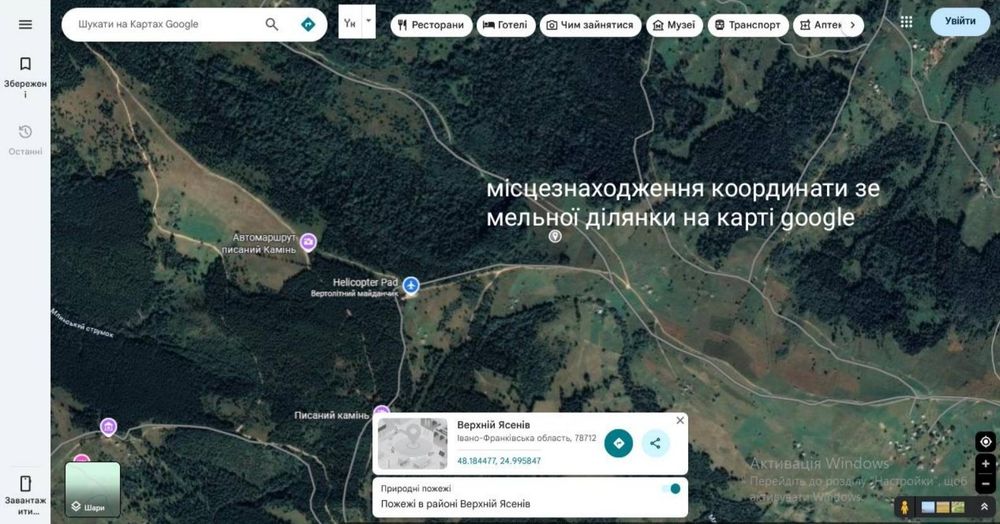Open Пожежі в районі Верхній Ясенів
Screen dimensions: 1000x524
coord(455,504)
